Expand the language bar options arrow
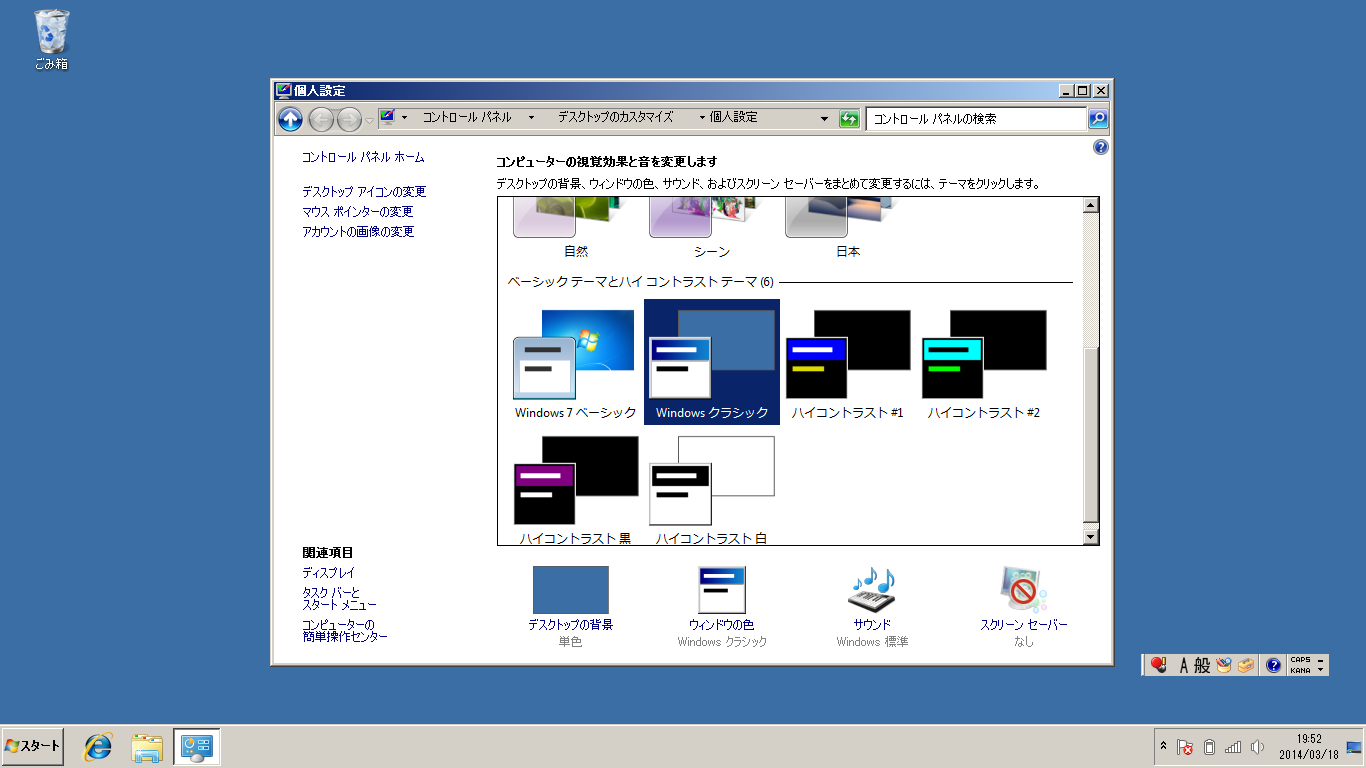 1321,670
